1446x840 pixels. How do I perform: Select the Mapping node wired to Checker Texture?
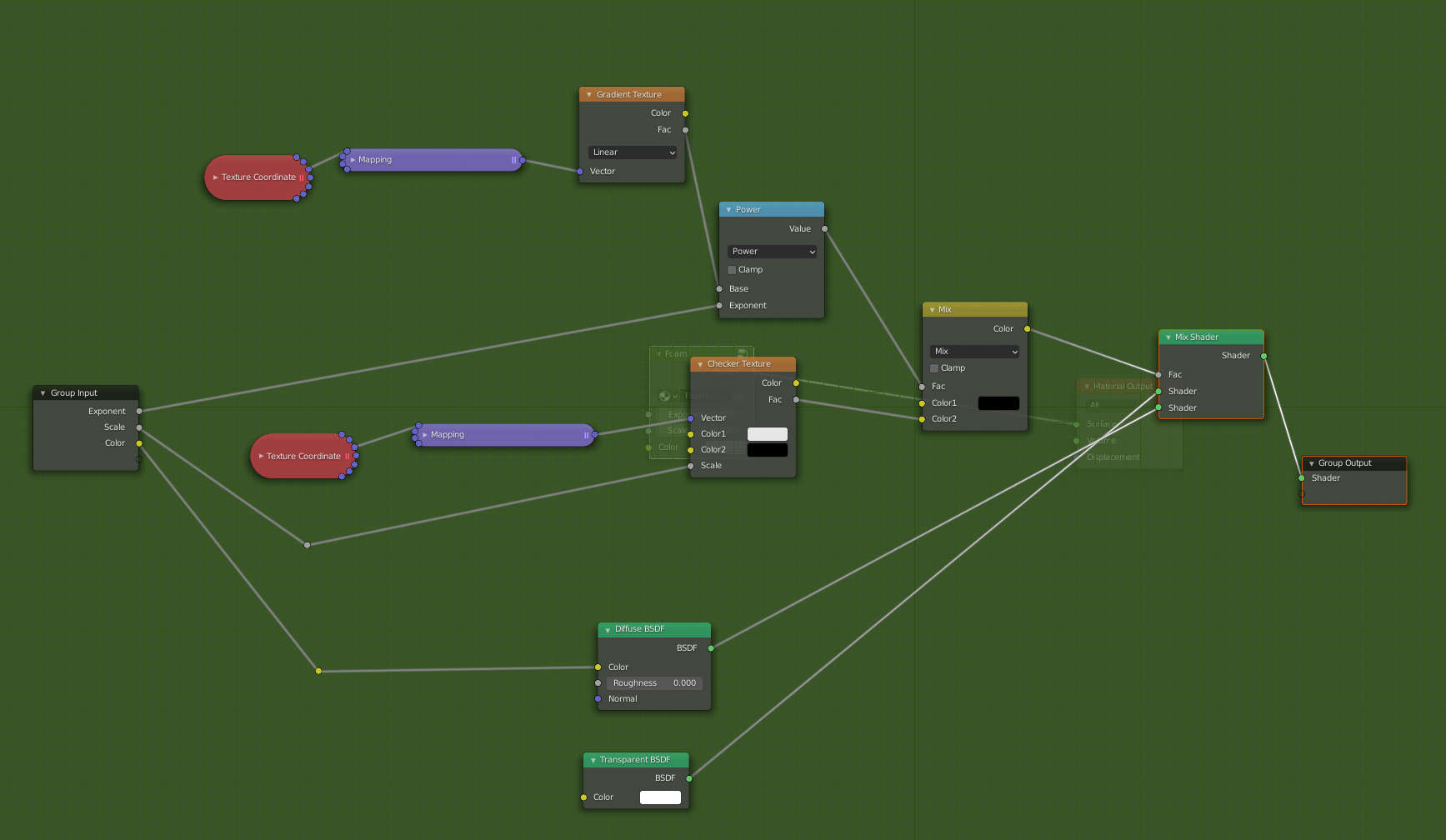tap(505, 435)
